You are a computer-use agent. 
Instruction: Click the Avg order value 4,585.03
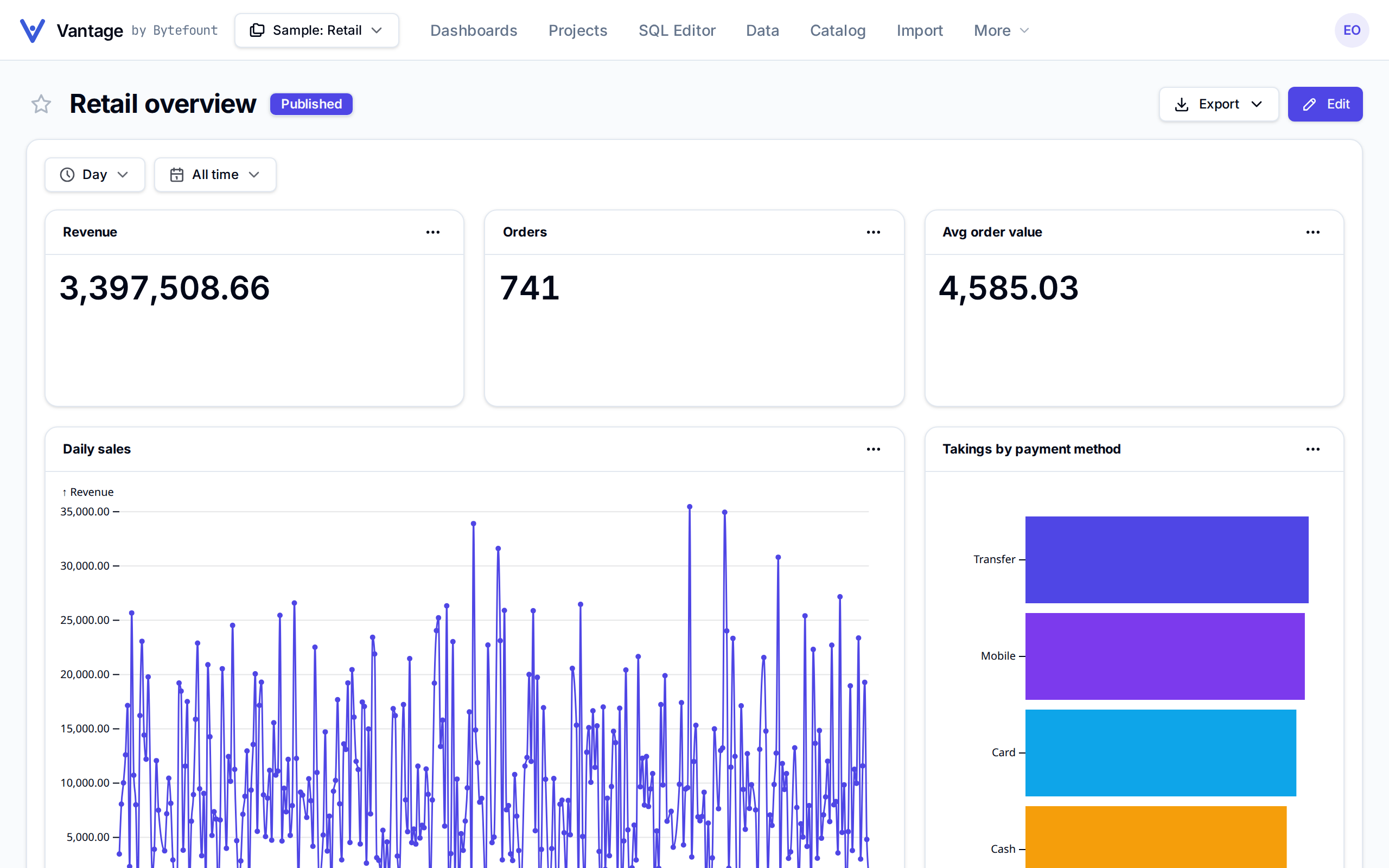pyautogui.click(x=1009, y=288)
